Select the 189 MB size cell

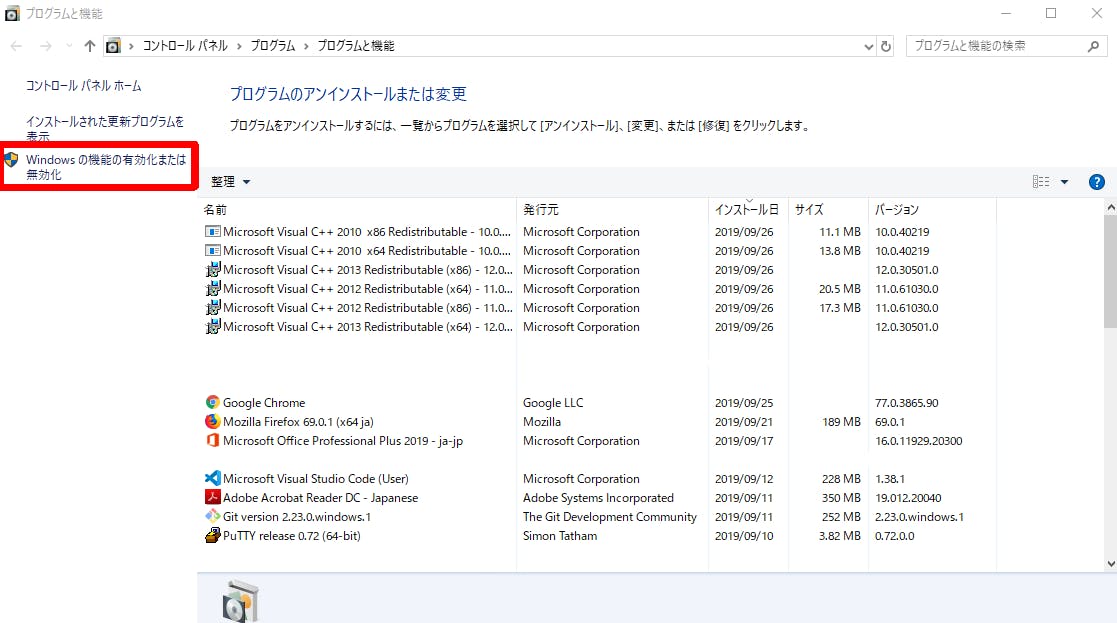[841, 422]
